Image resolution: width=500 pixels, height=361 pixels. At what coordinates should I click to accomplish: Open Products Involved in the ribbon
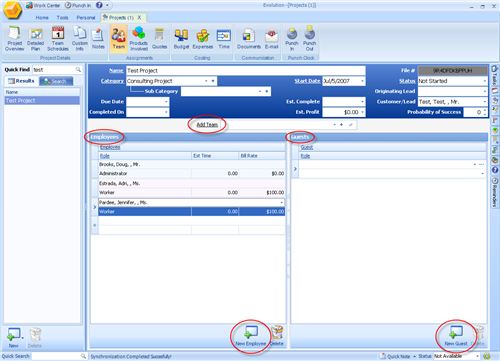(x=139, y=39)
